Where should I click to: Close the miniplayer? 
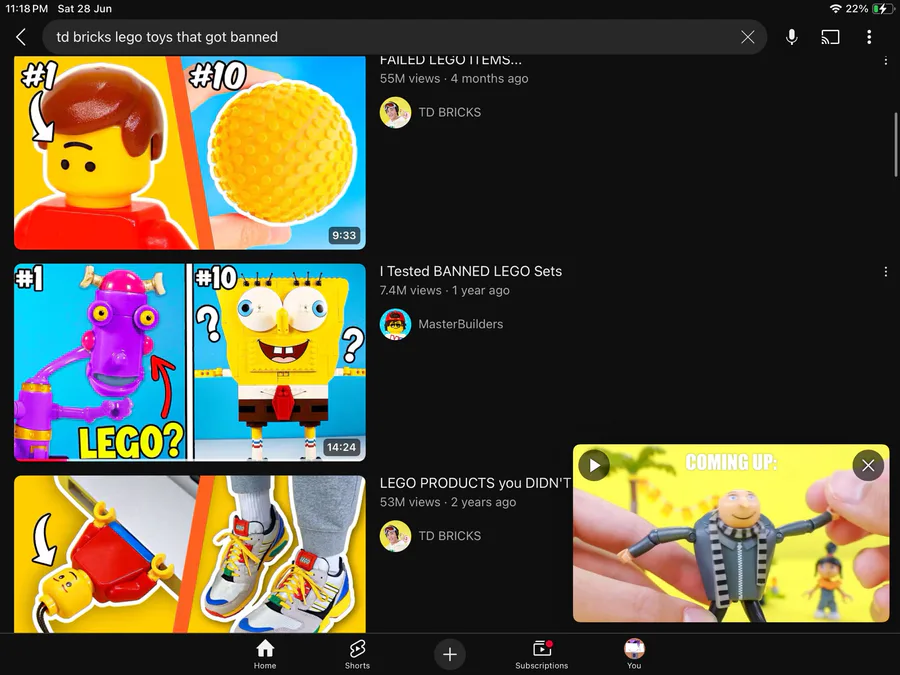868,465
